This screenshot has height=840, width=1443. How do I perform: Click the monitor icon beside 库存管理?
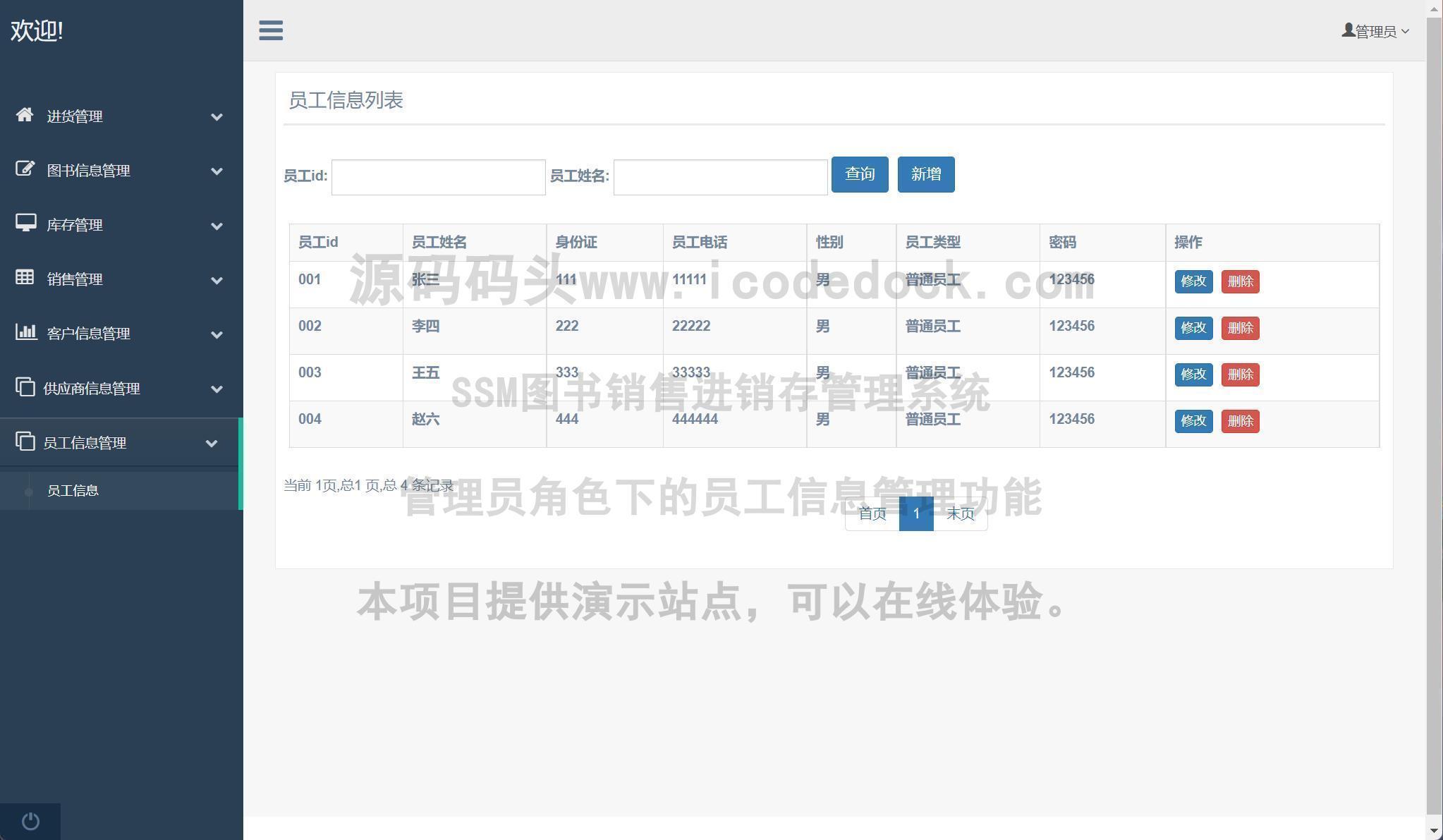pos(25,223)
